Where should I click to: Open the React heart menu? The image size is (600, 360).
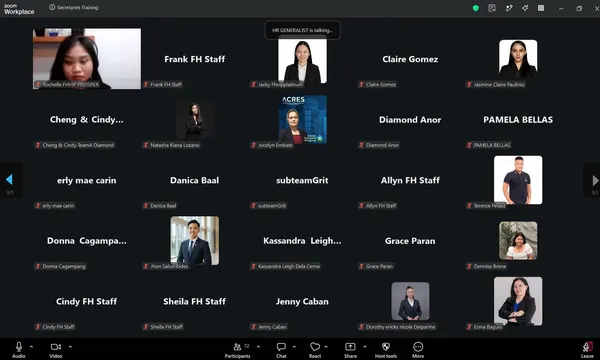tap(315, 349)
